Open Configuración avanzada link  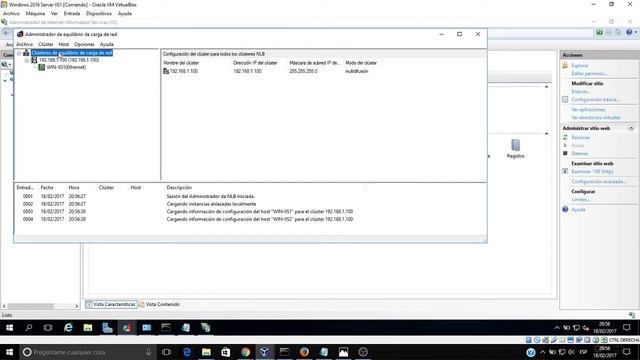[599, 182]
